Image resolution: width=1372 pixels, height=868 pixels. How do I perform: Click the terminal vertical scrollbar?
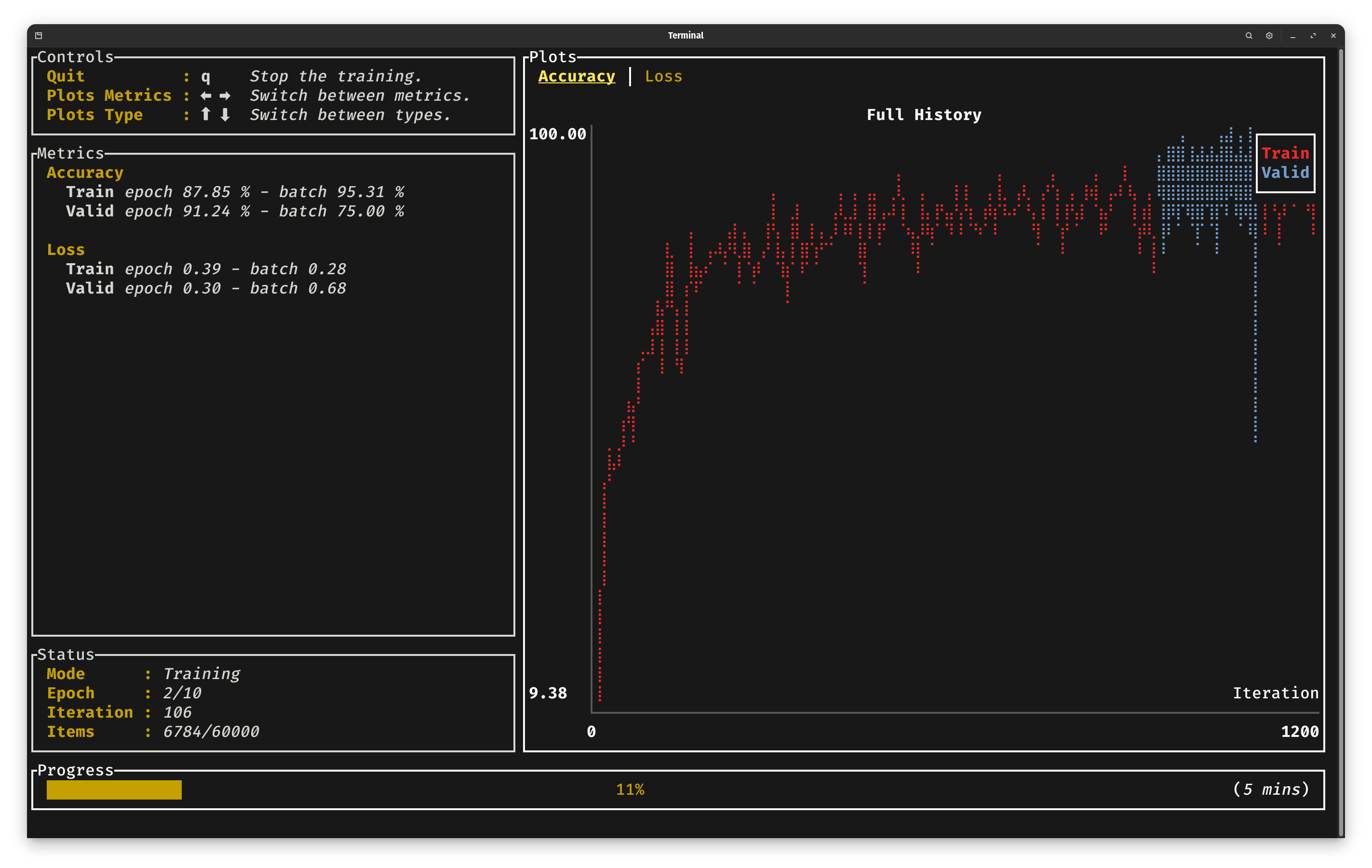pyautogui.click(x=1341, y=441)
